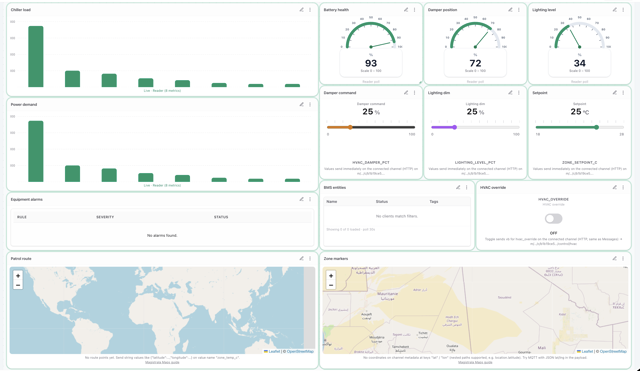Image resolution: width=640 pixels, height=371 pixels.
Task: Zoom in on the Zone markers map
Action: [x=331, y=276]
